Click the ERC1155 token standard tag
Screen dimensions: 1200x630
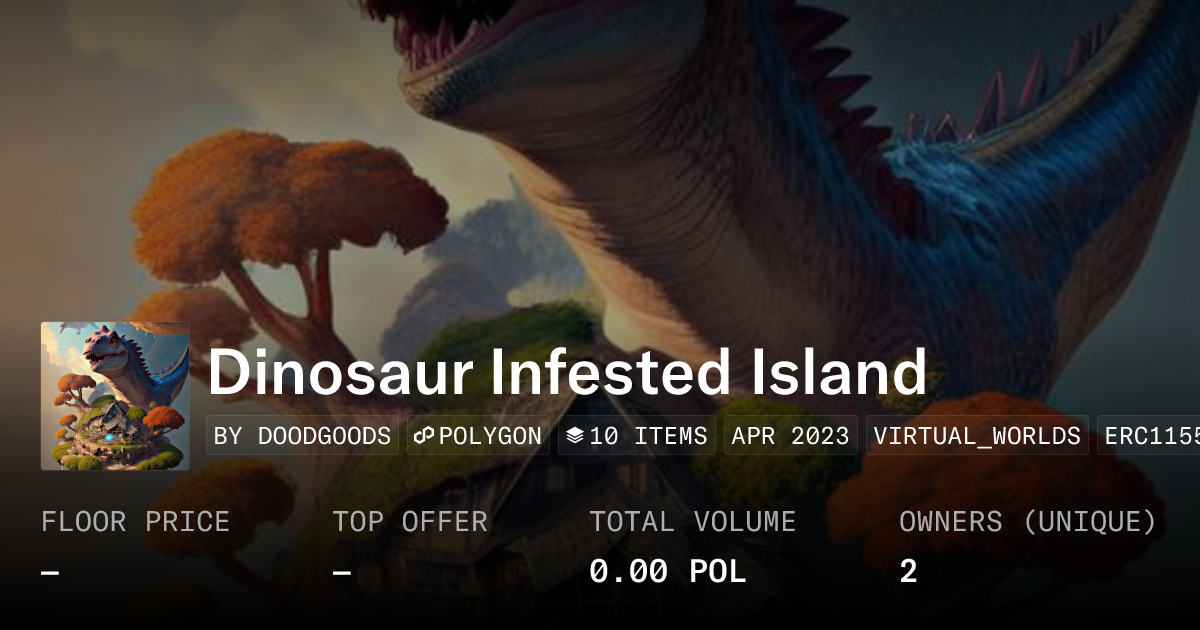(1150, 436)
